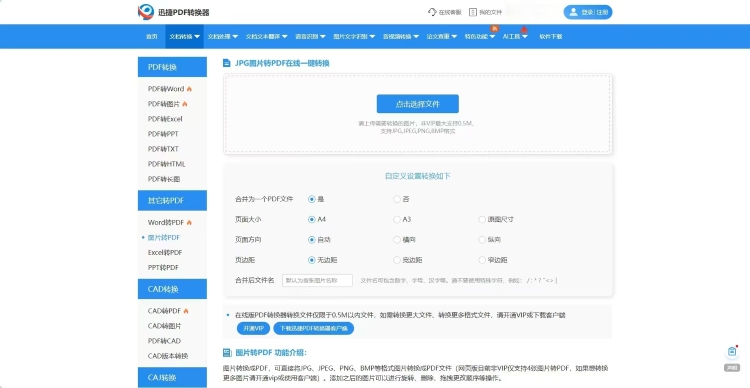Click the 我的文件 text link
Viewport: 750px width, 388px height.
(491, 12)
